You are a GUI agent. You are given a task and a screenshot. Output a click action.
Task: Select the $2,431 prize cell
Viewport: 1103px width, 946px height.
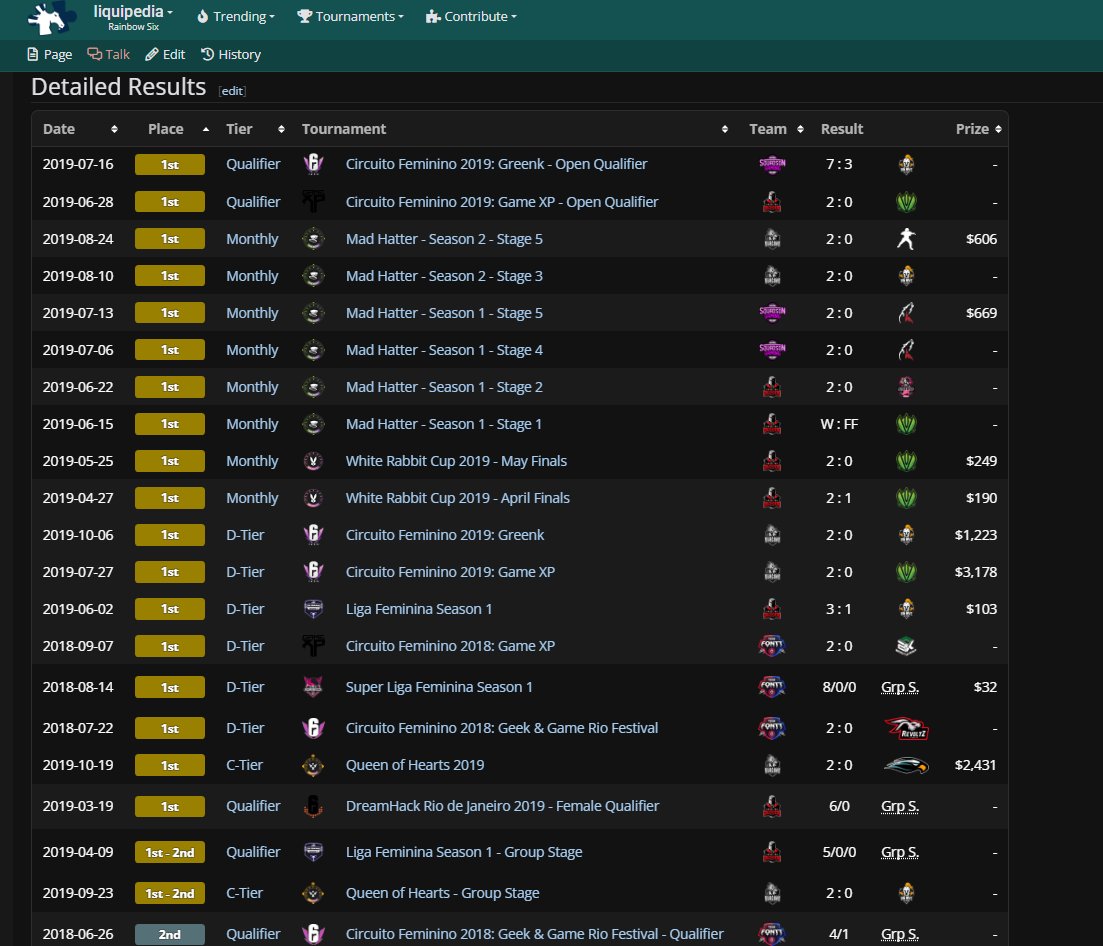pos(975,765)
